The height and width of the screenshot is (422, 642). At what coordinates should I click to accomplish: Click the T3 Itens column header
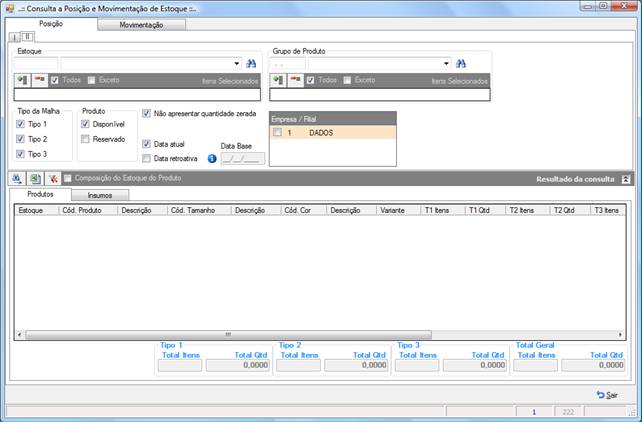608,210
